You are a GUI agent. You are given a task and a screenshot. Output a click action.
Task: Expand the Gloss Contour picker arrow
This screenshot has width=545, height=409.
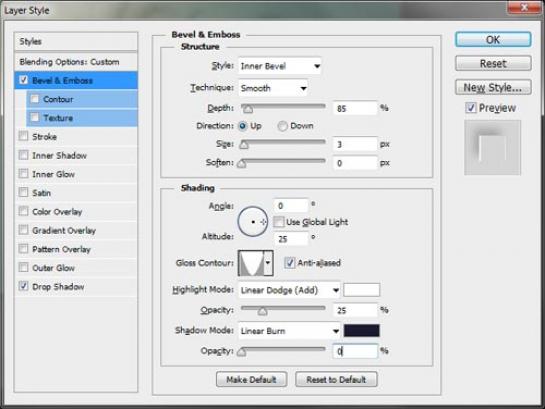268,263
